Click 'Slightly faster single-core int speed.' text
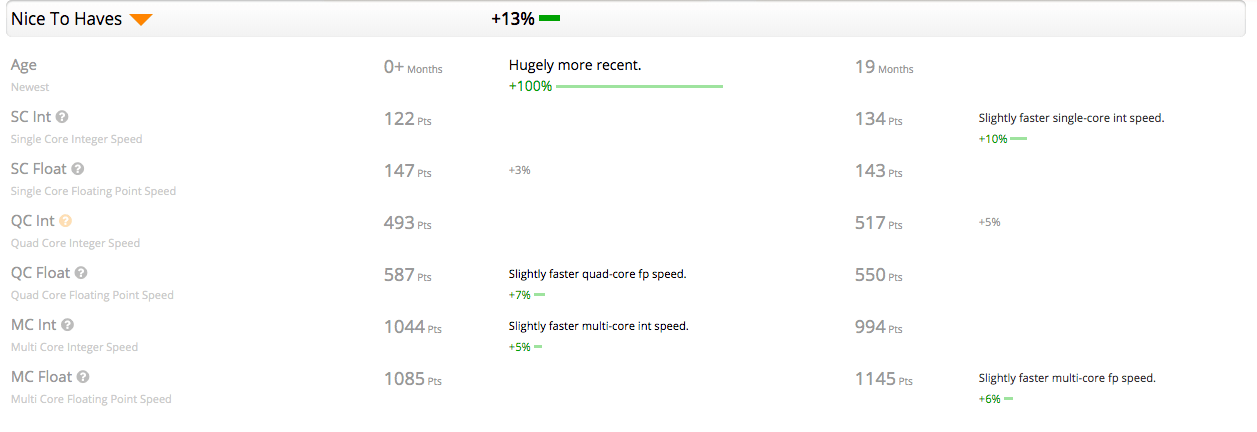 pos(1071,118)
